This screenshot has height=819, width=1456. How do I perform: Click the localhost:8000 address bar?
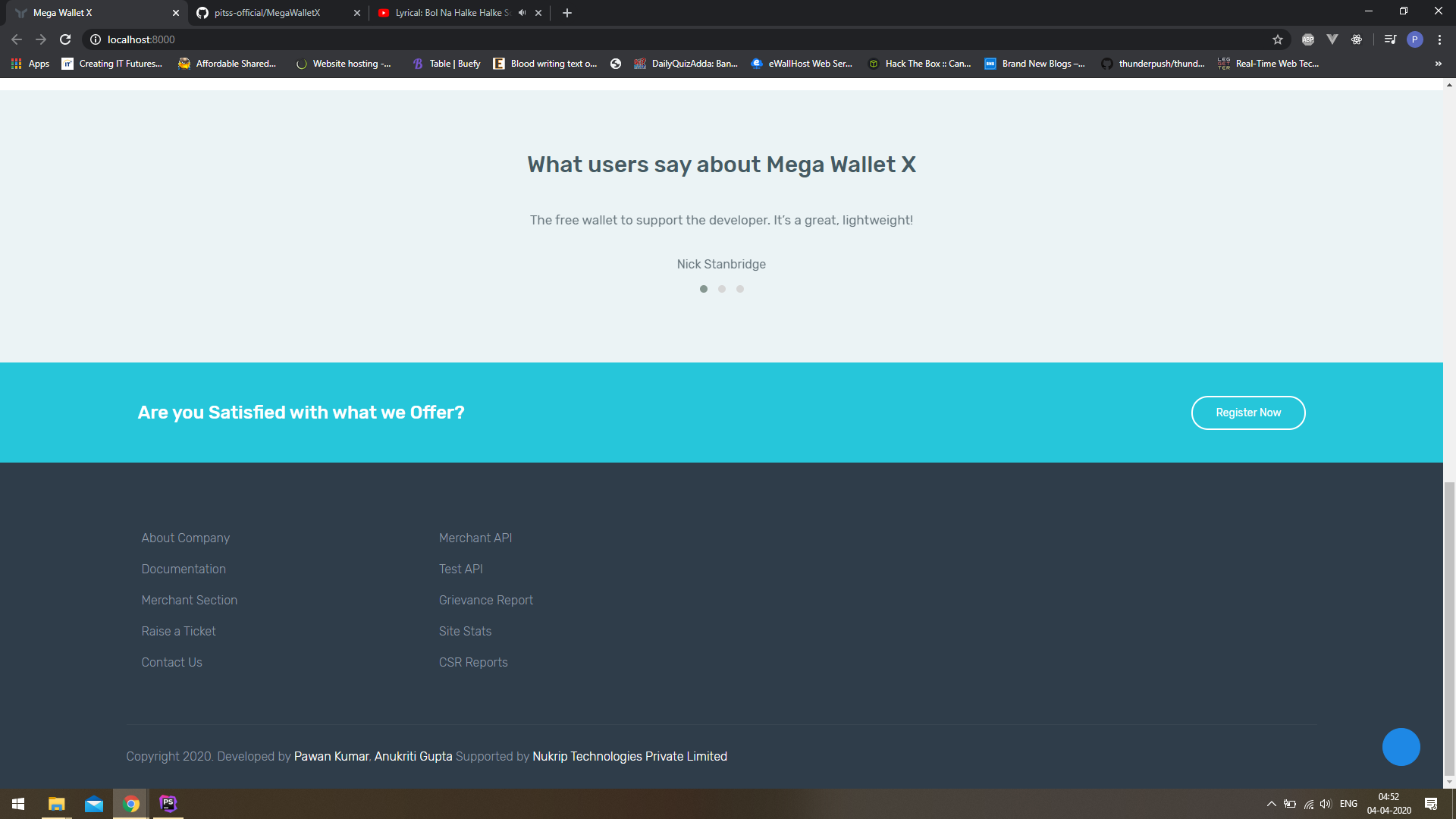(x=141, y=39)
